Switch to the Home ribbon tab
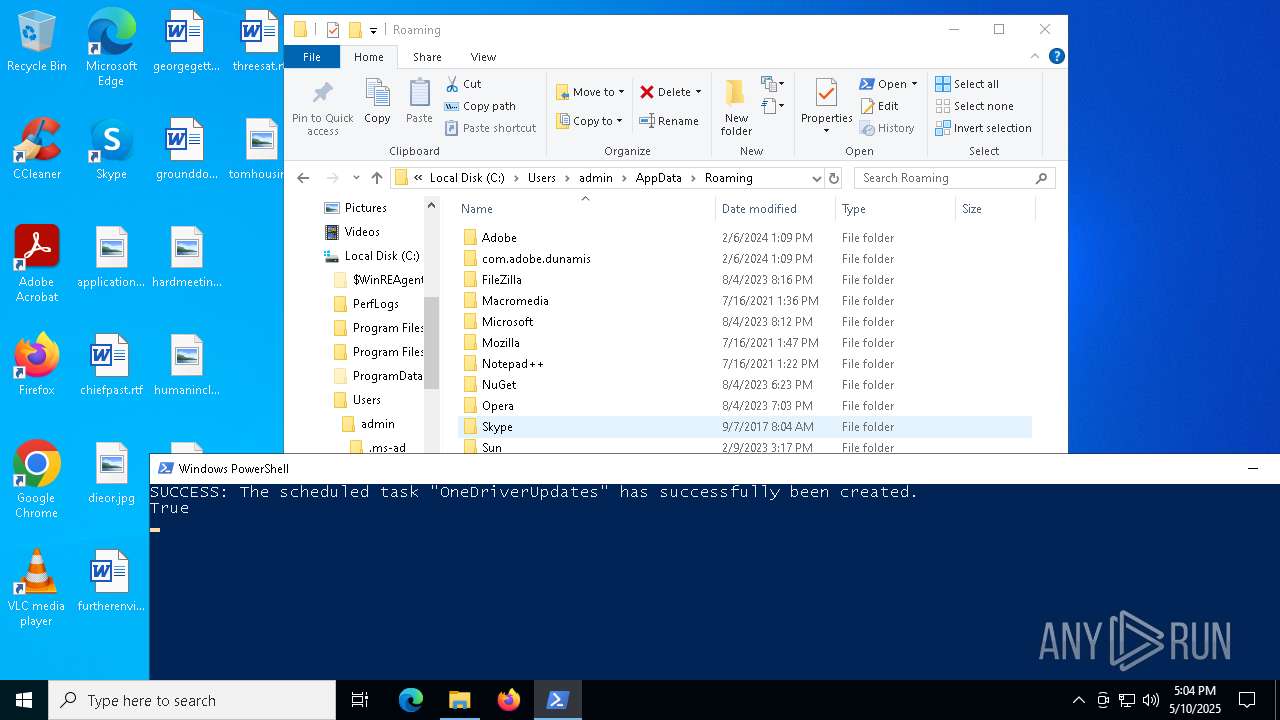1280x720 pixels. (369, 57)
